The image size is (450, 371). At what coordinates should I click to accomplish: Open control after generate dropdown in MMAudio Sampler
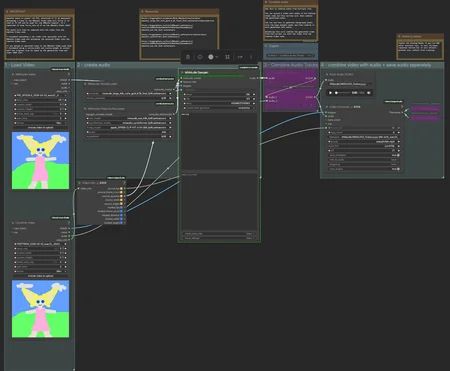click(x=219, y=108)
